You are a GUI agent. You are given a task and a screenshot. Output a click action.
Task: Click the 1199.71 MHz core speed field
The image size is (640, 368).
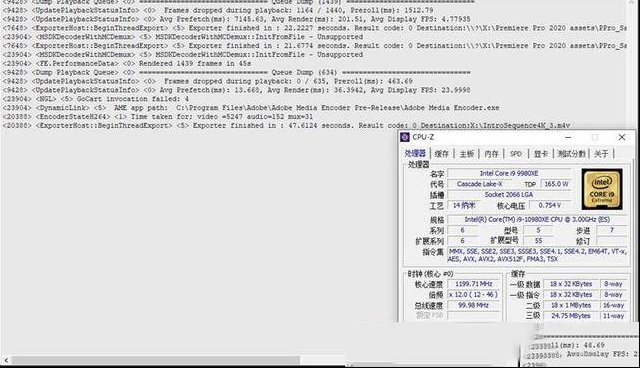point(474,284)
